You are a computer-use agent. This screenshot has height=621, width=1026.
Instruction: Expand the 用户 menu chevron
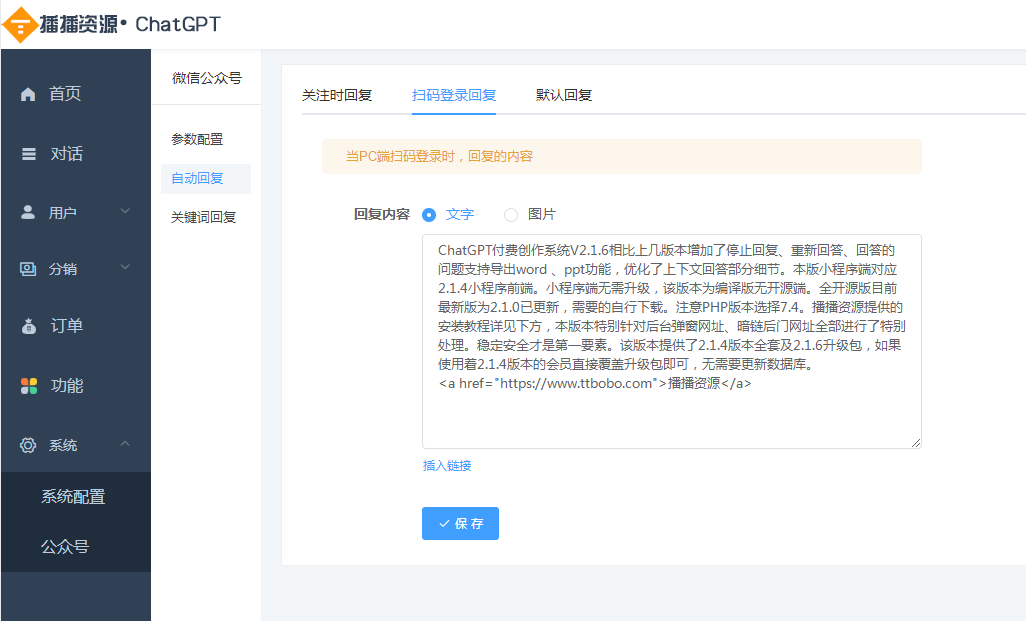[125, 211]
